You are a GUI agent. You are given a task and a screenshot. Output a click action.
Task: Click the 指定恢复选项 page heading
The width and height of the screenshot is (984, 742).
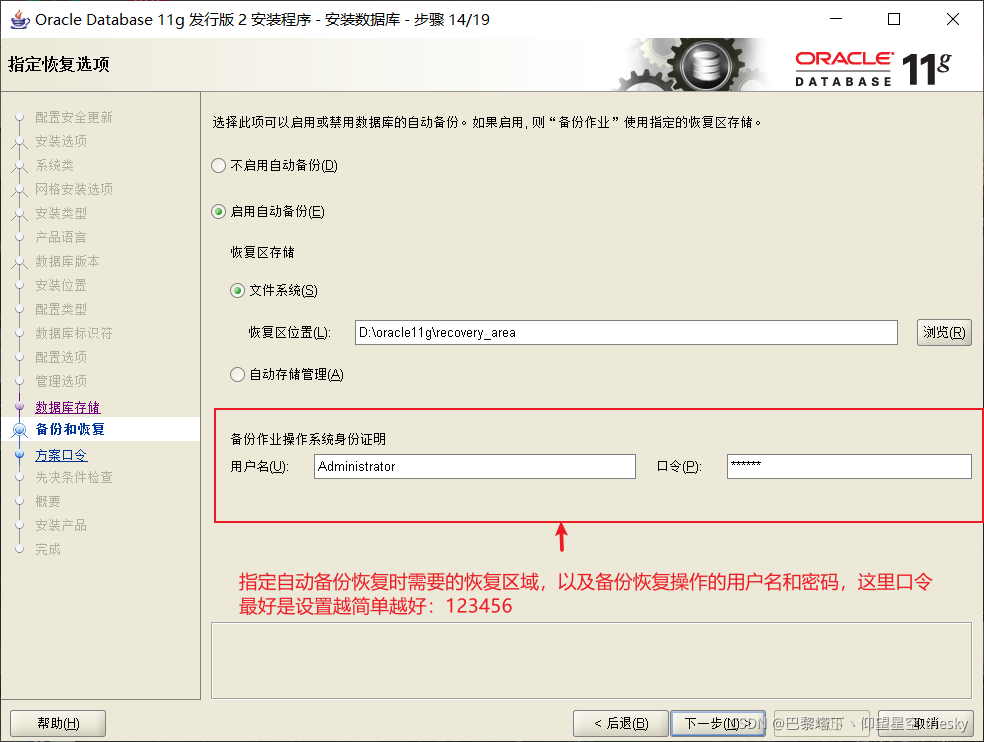coord(59,64)
